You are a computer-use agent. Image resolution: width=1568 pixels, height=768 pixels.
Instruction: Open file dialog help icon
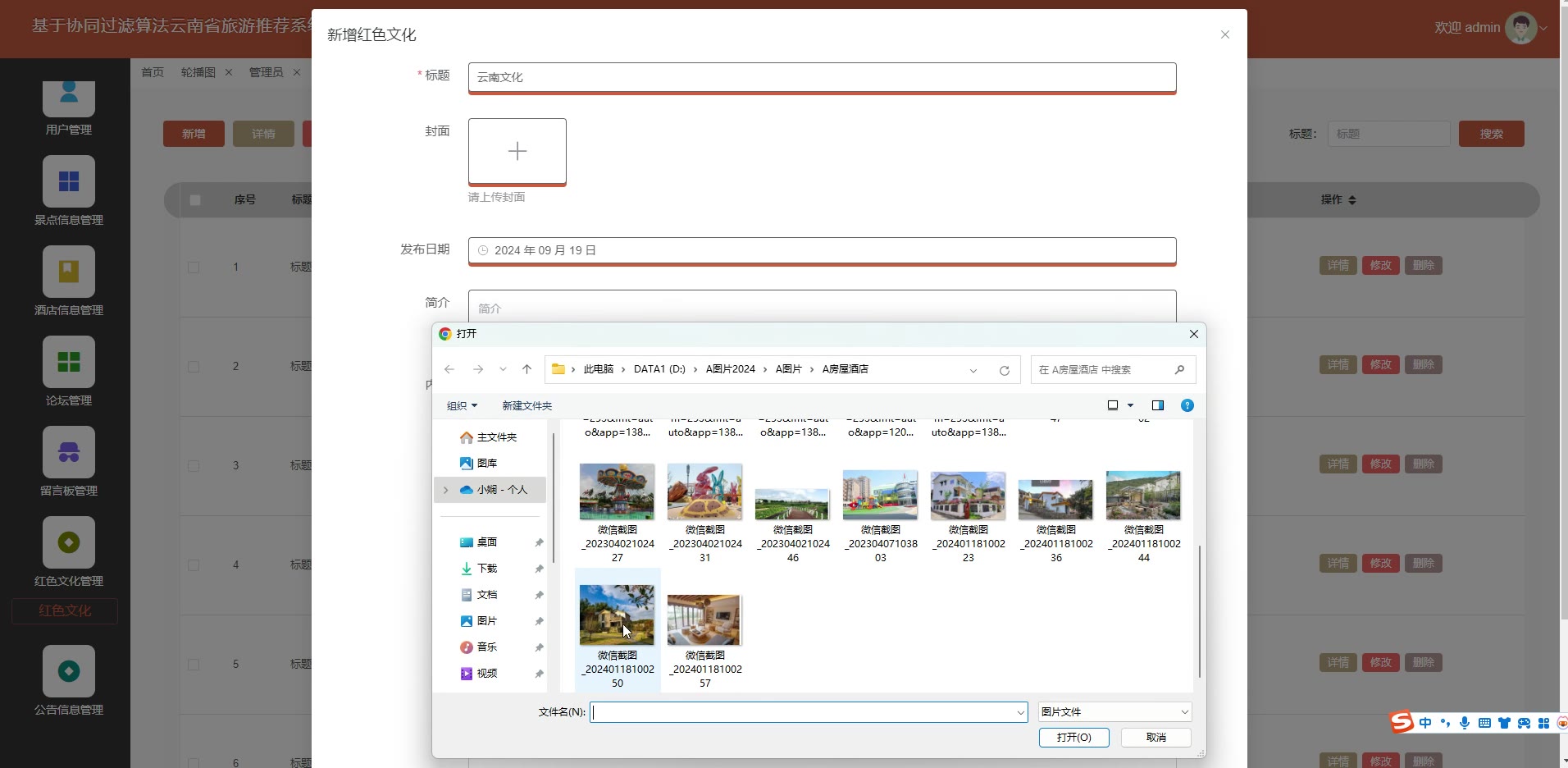(1187, 405)
